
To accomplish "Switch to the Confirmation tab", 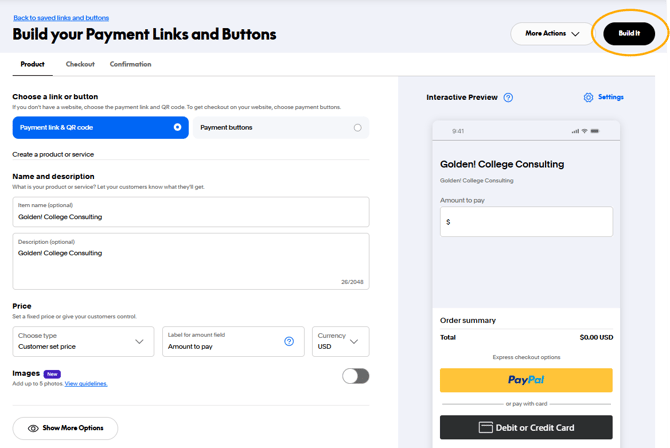I will point(130,64).
